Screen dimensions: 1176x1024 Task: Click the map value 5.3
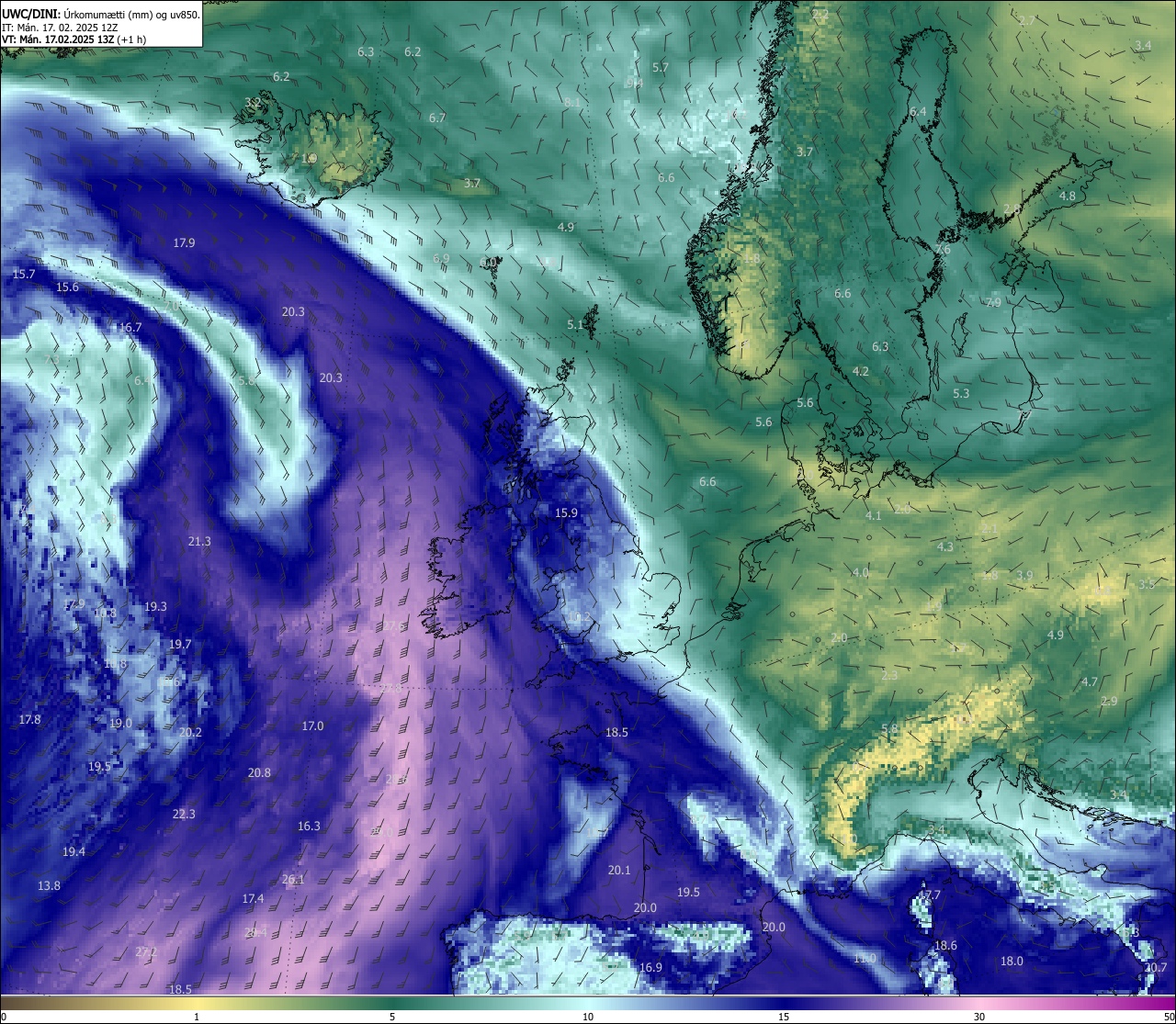click(961, 394)
